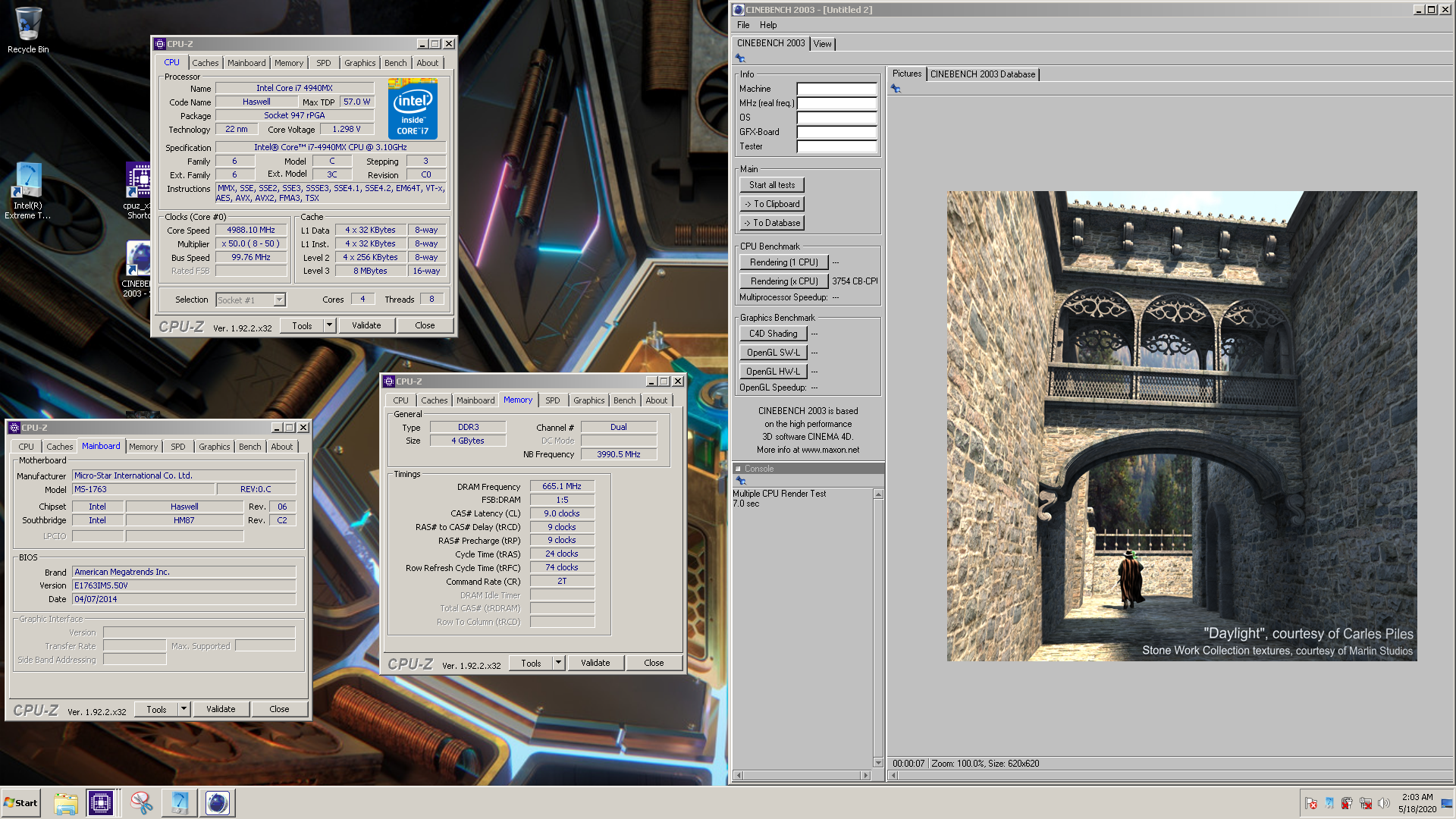Click the Tester input field

tap(836, 146)
